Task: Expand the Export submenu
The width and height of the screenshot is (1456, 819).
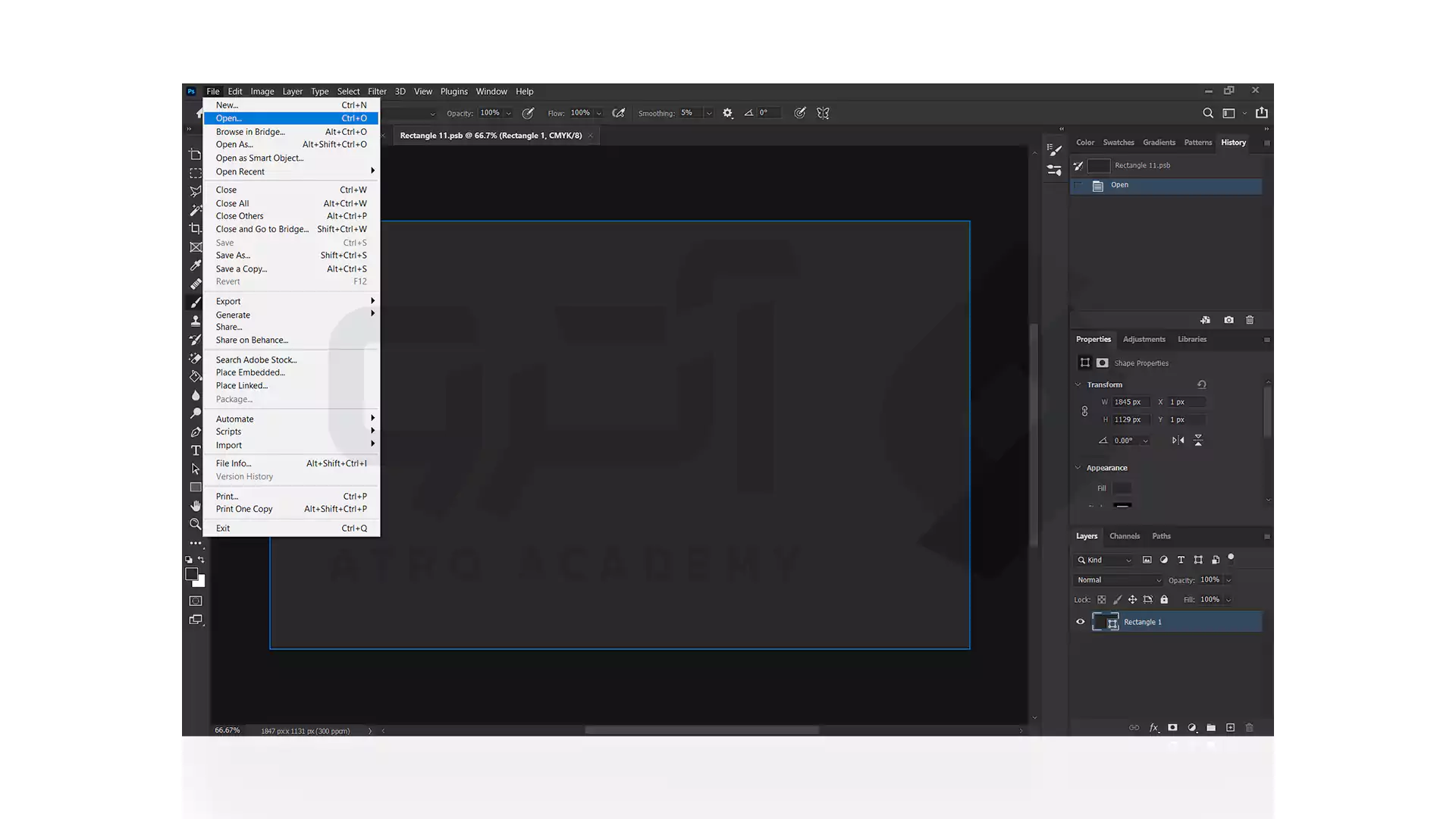Action: 291,302
